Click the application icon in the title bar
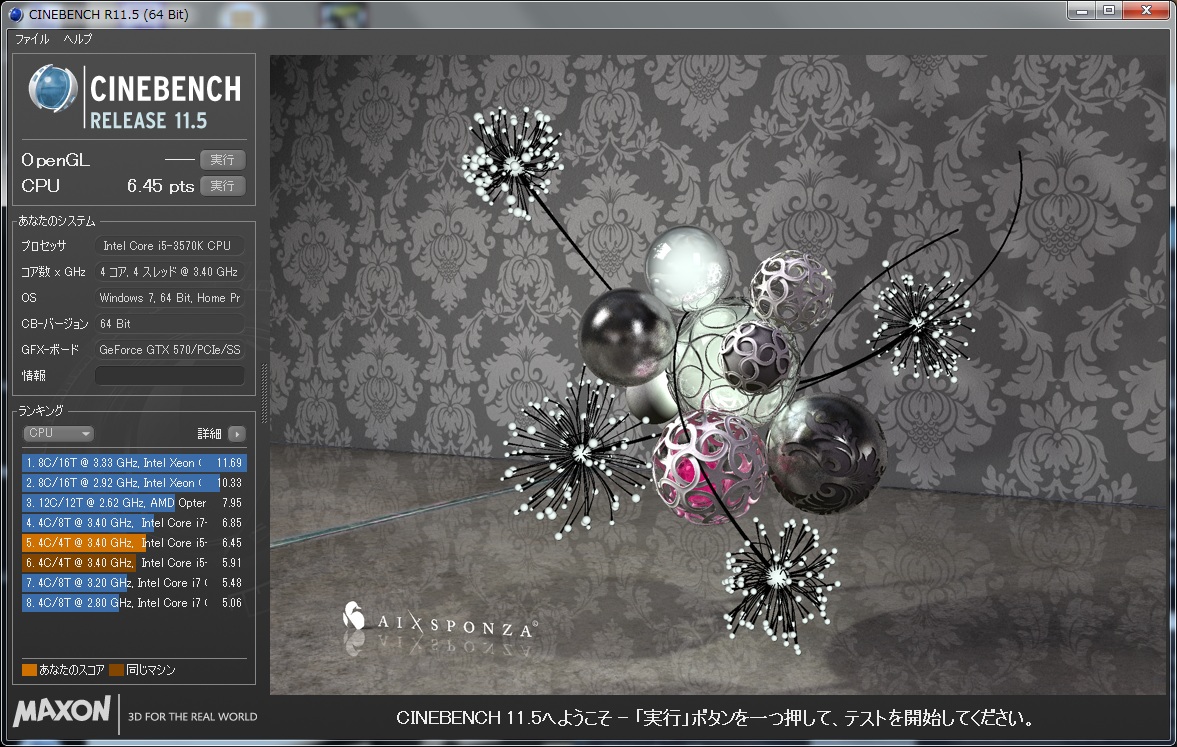This screenshot has height=747, width=1177. coord(15,14)
